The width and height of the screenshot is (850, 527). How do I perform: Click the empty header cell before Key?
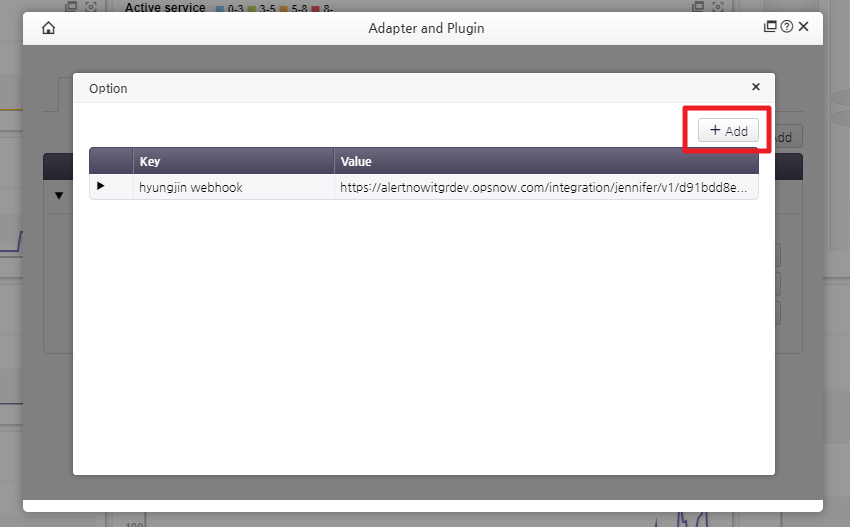[111, 161]
